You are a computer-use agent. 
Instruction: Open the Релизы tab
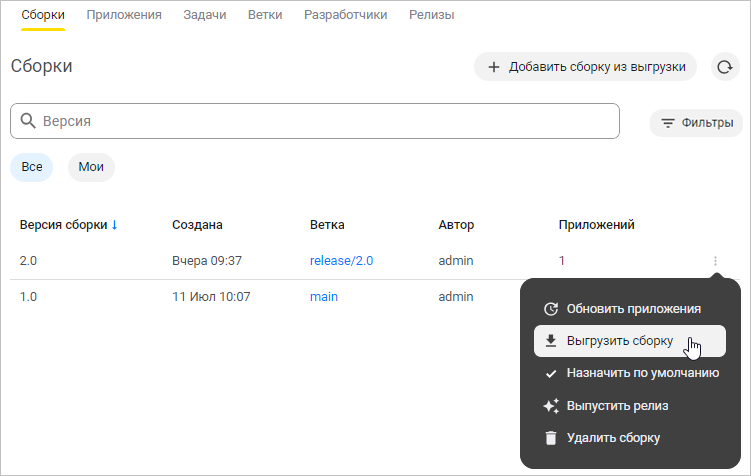tap(431, 15)
